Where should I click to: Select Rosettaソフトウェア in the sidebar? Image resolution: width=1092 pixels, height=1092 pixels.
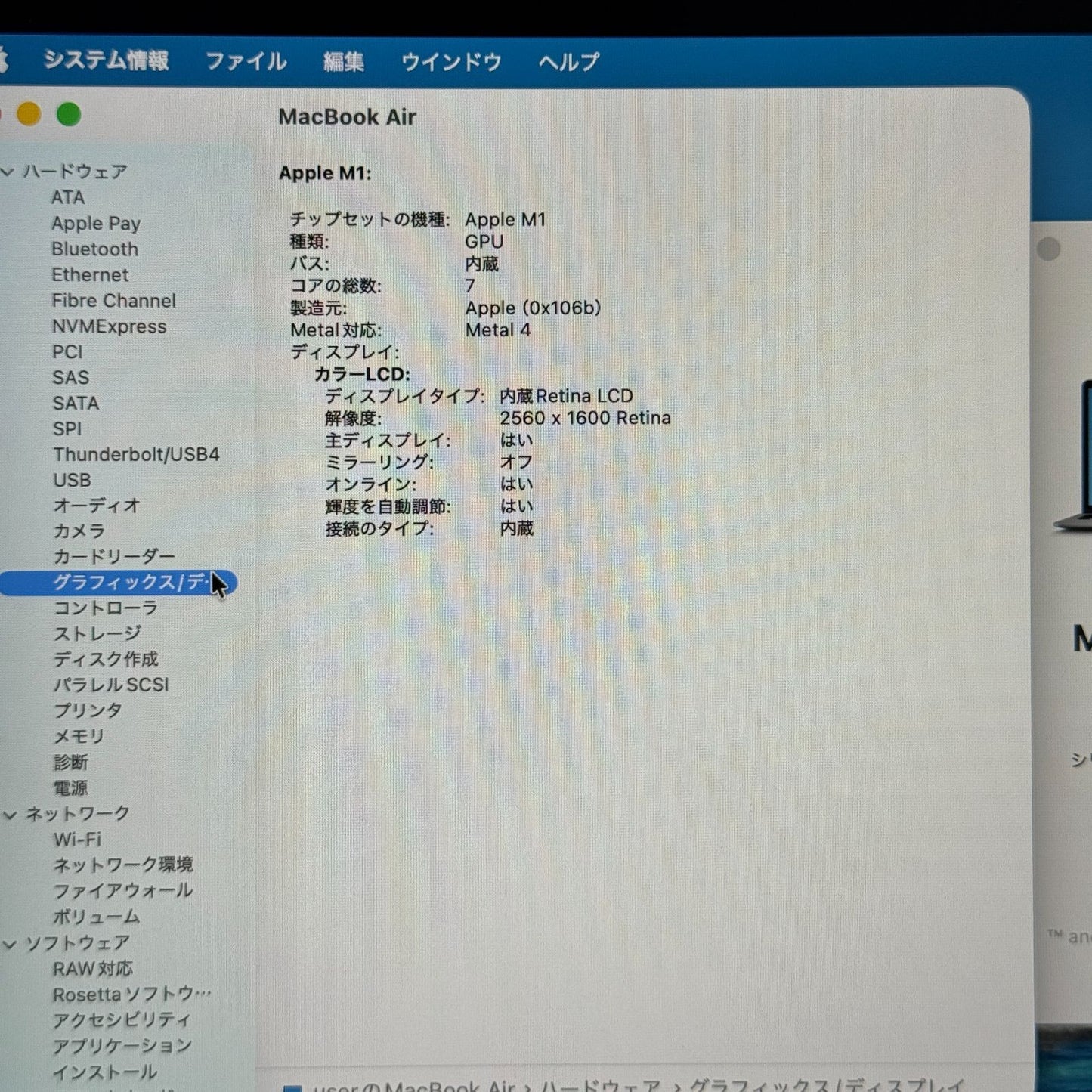pos(132,995)
